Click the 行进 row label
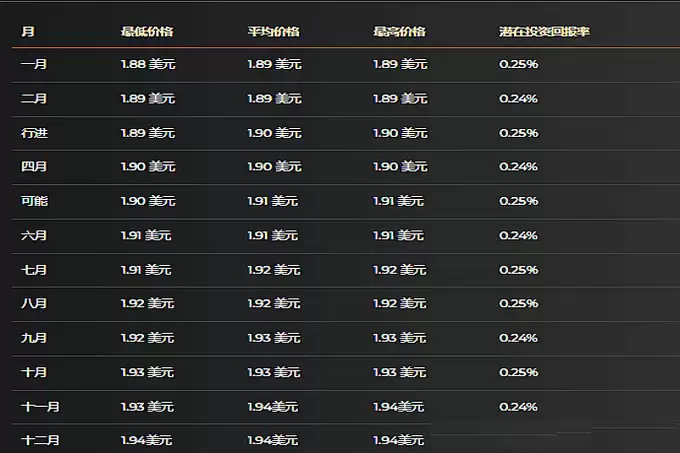The height and width of the screenshot is (453, 680). pos(34,133)
